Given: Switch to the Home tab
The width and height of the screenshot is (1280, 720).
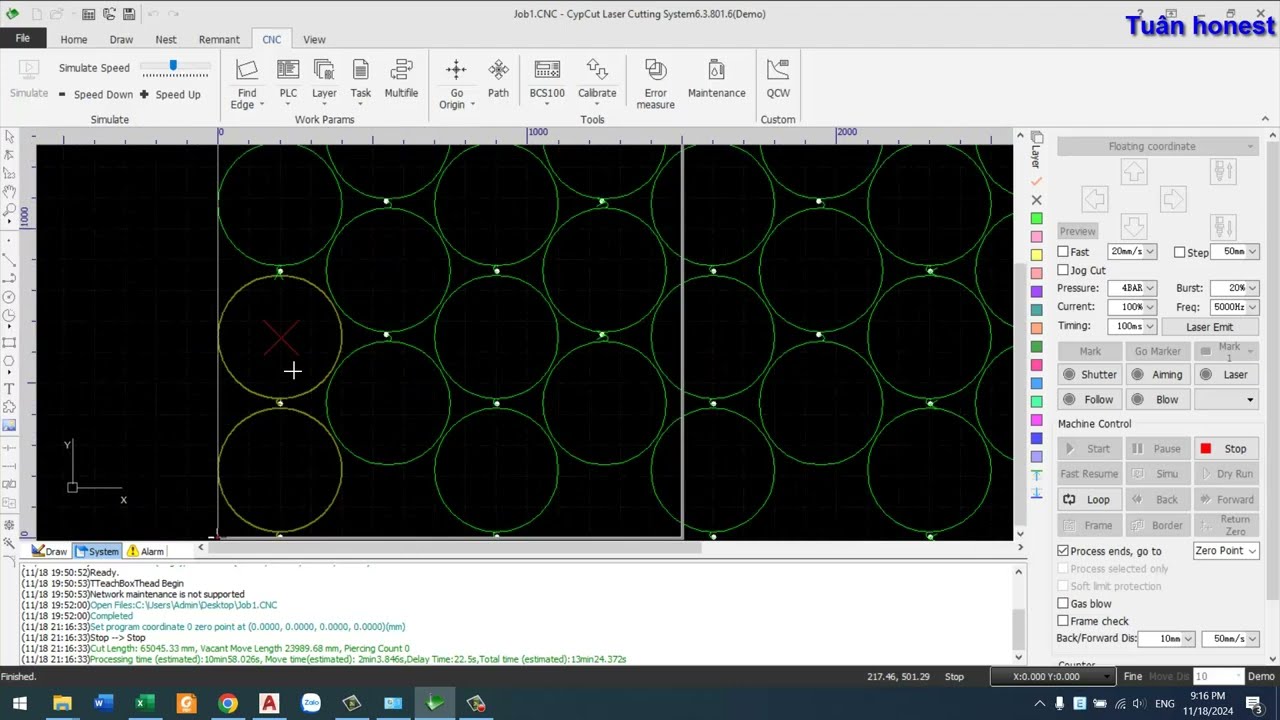Looking at the screenshot, I should coord(73,39).
